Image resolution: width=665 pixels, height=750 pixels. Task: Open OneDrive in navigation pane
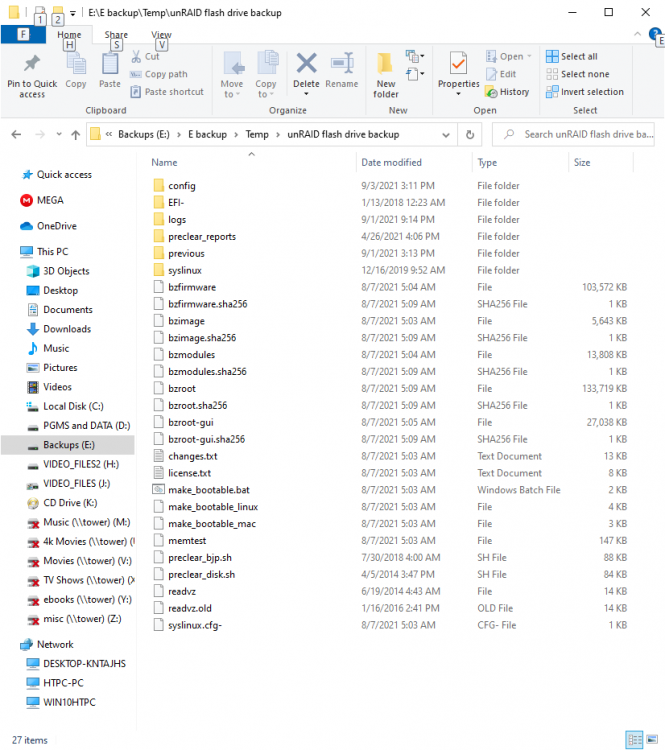click(48, 226)
